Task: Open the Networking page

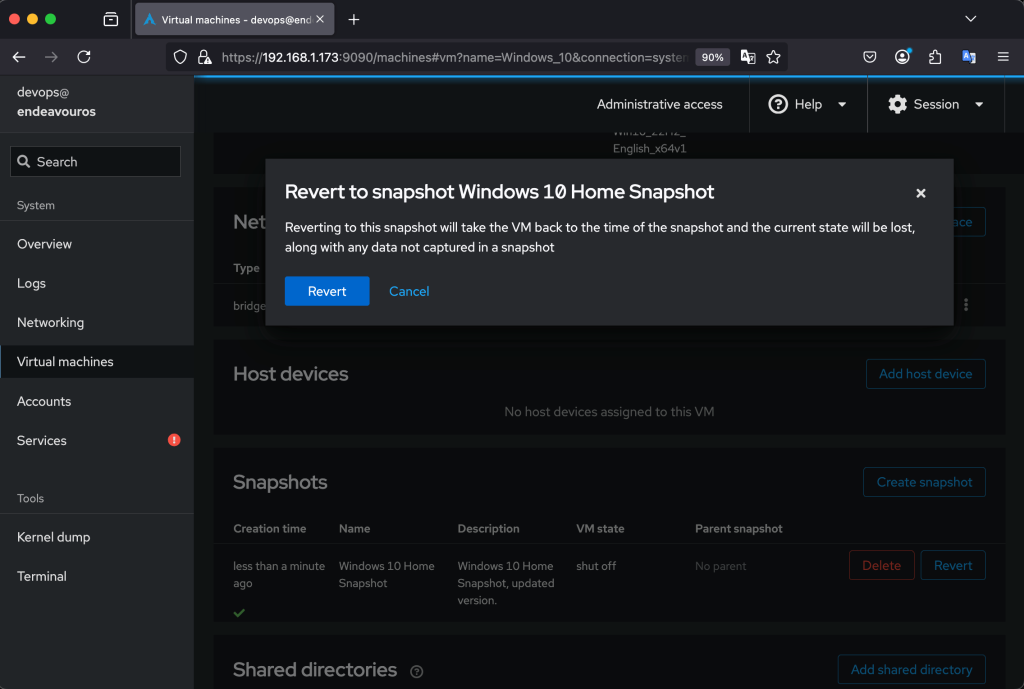Action: tap(97, 323)
